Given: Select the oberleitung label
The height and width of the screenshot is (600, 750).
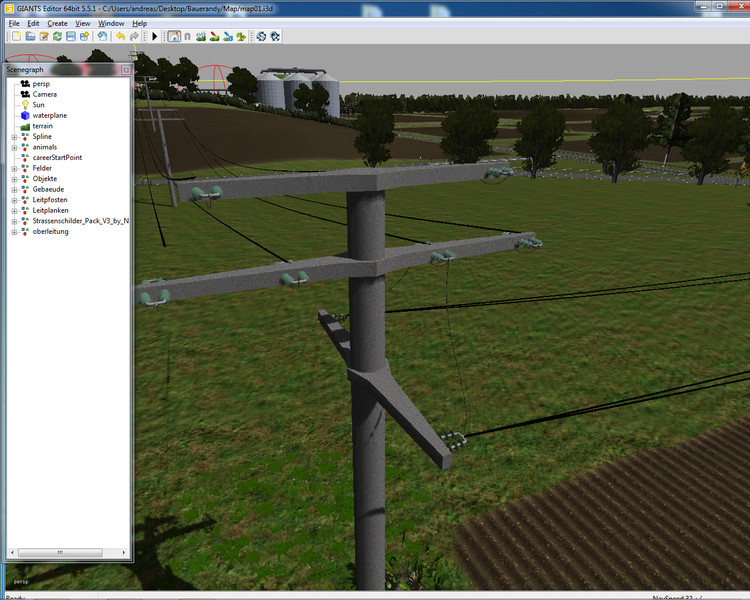Looking at the screenshot, I should [x=50, y=231].
